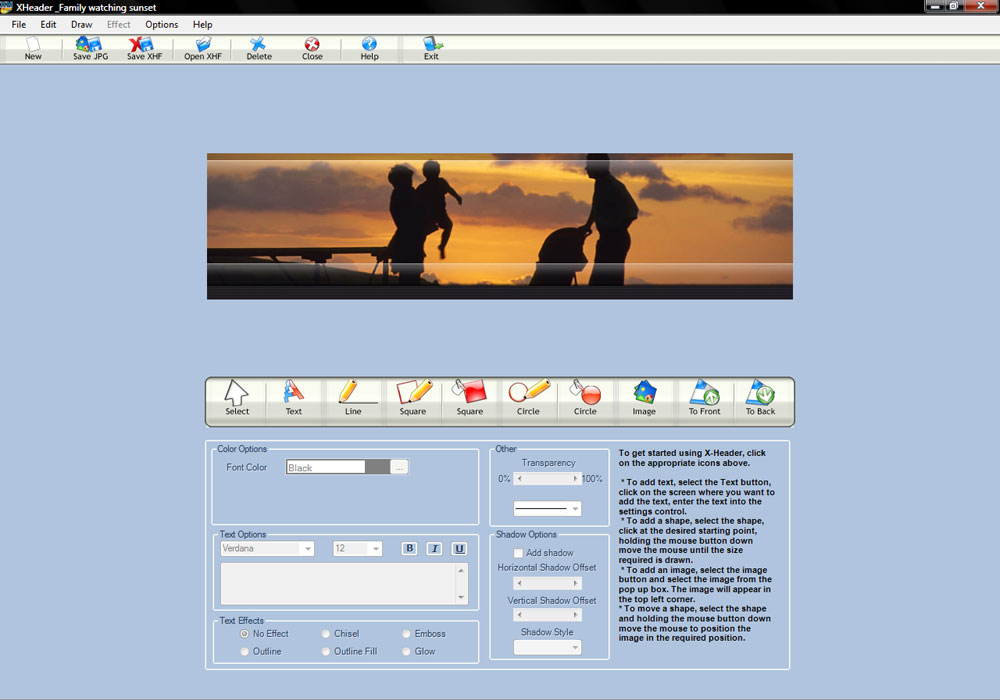Click the Font Color browse button

click(399, 467)
